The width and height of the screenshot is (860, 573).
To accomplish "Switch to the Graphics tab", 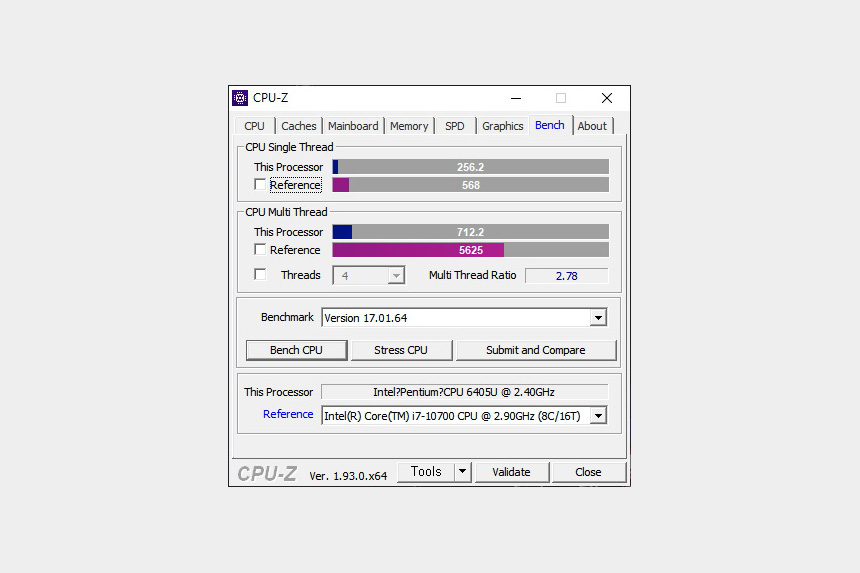I will (502, 126).
